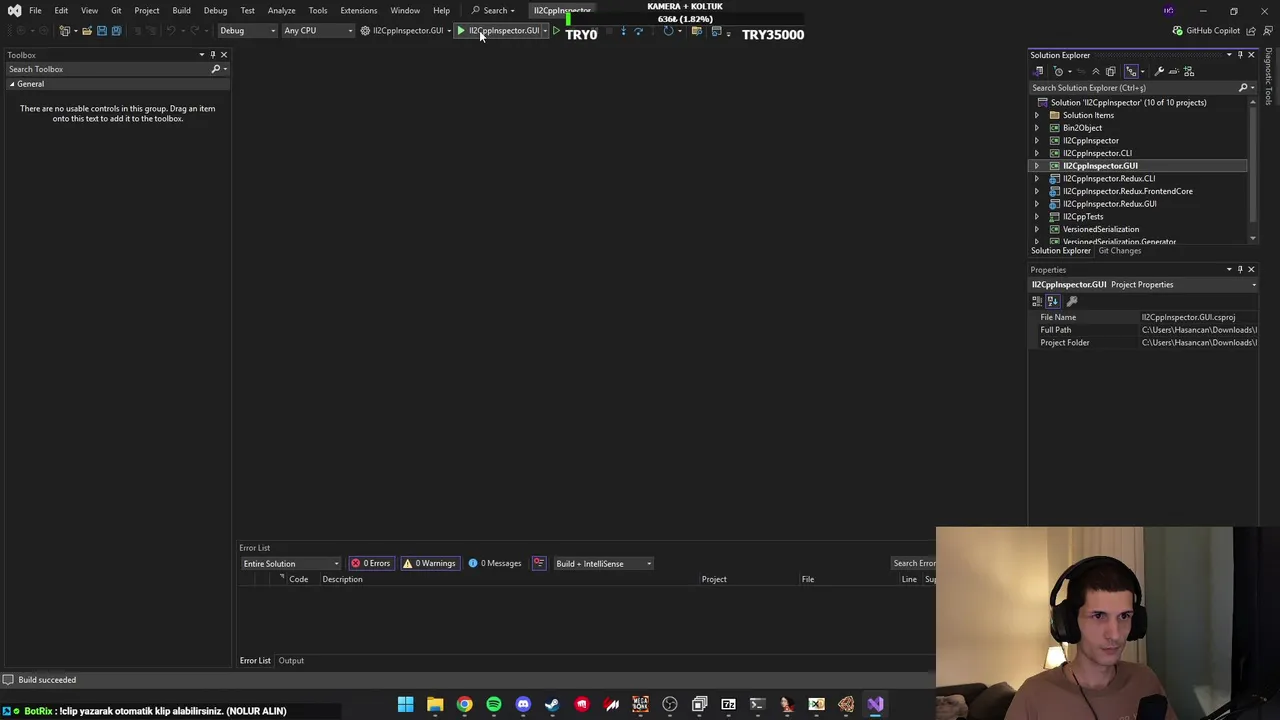
Task: Open 7-Zip from the taskbar
Action: (728, 704)
